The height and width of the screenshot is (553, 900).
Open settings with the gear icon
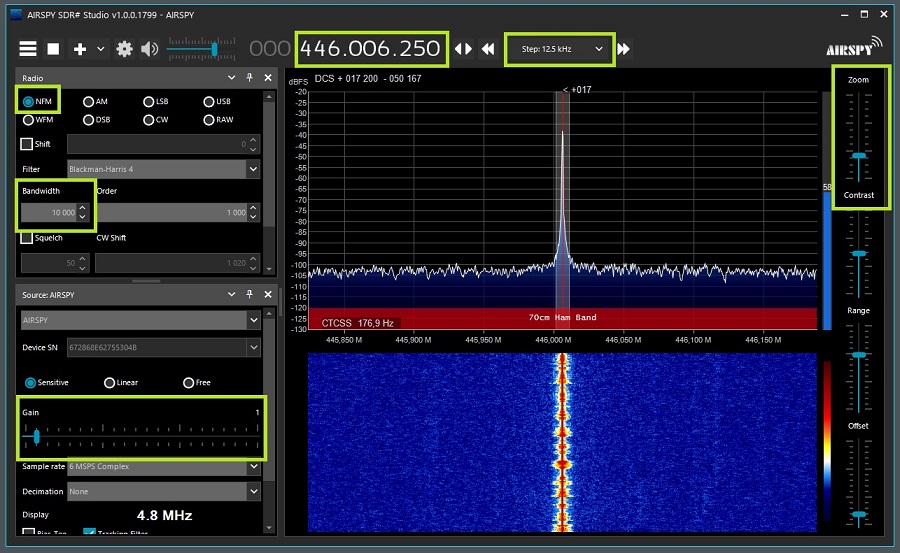tap(124, 49)
